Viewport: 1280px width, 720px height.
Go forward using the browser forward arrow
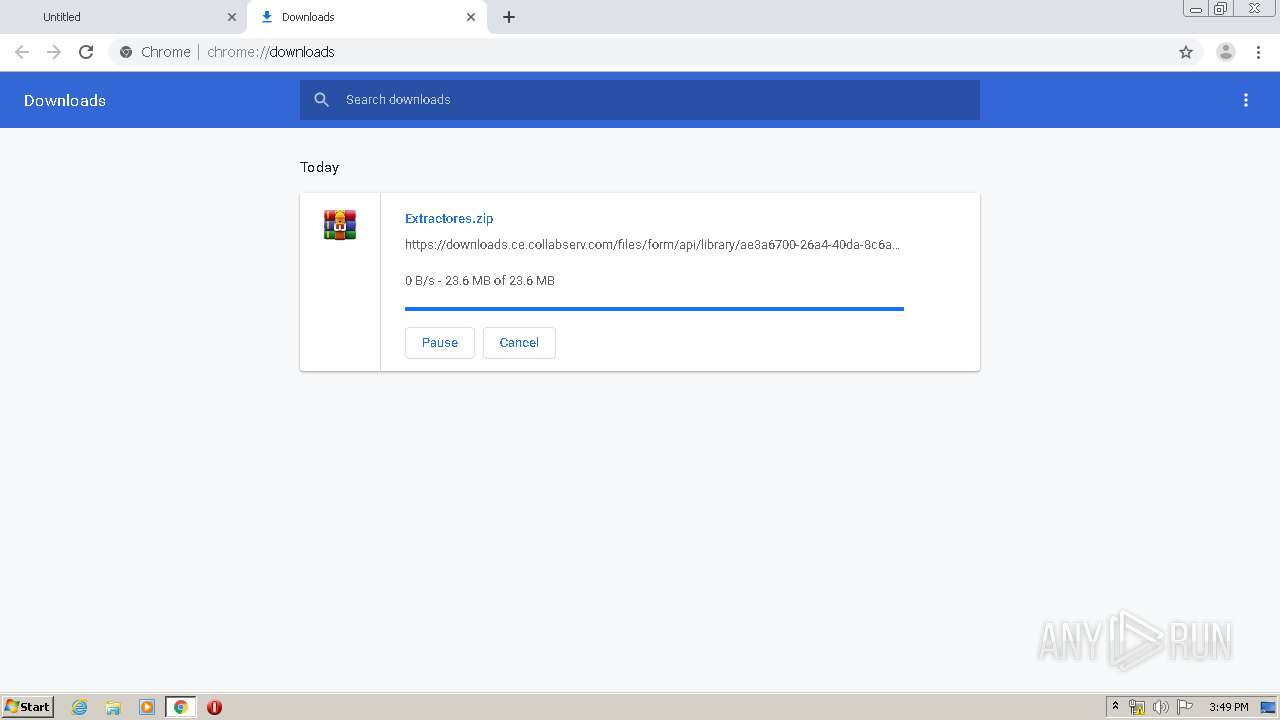[54, 52]
